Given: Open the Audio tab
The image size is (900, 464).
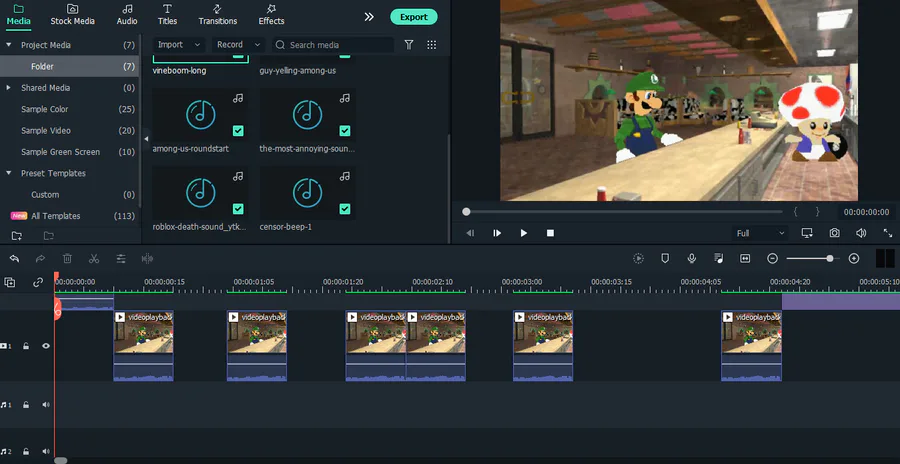Looking at the screenshot, I should tap(127, 16).
